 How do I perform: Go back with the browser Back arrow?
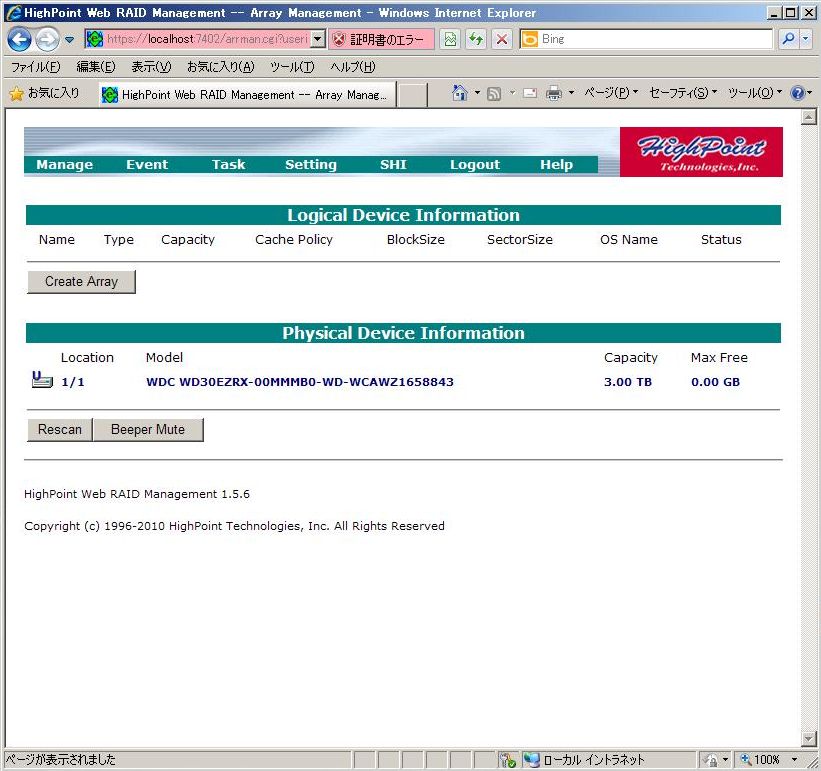(x=19, y=39)
